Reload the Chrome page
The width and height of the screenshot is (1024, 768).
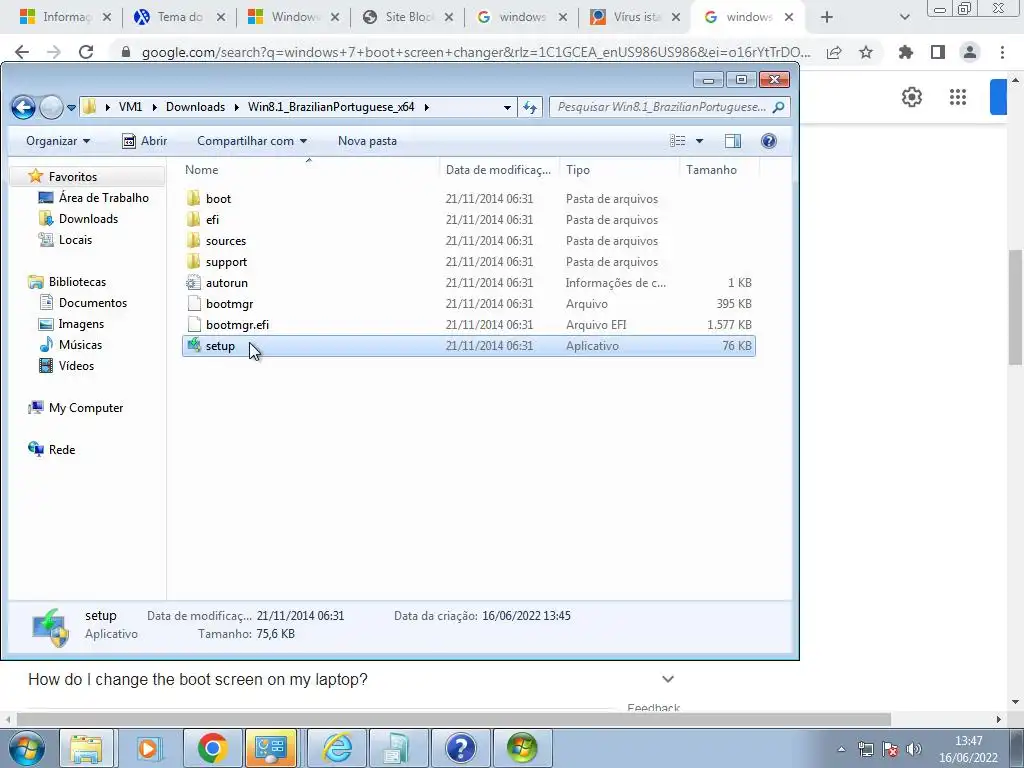86,52
